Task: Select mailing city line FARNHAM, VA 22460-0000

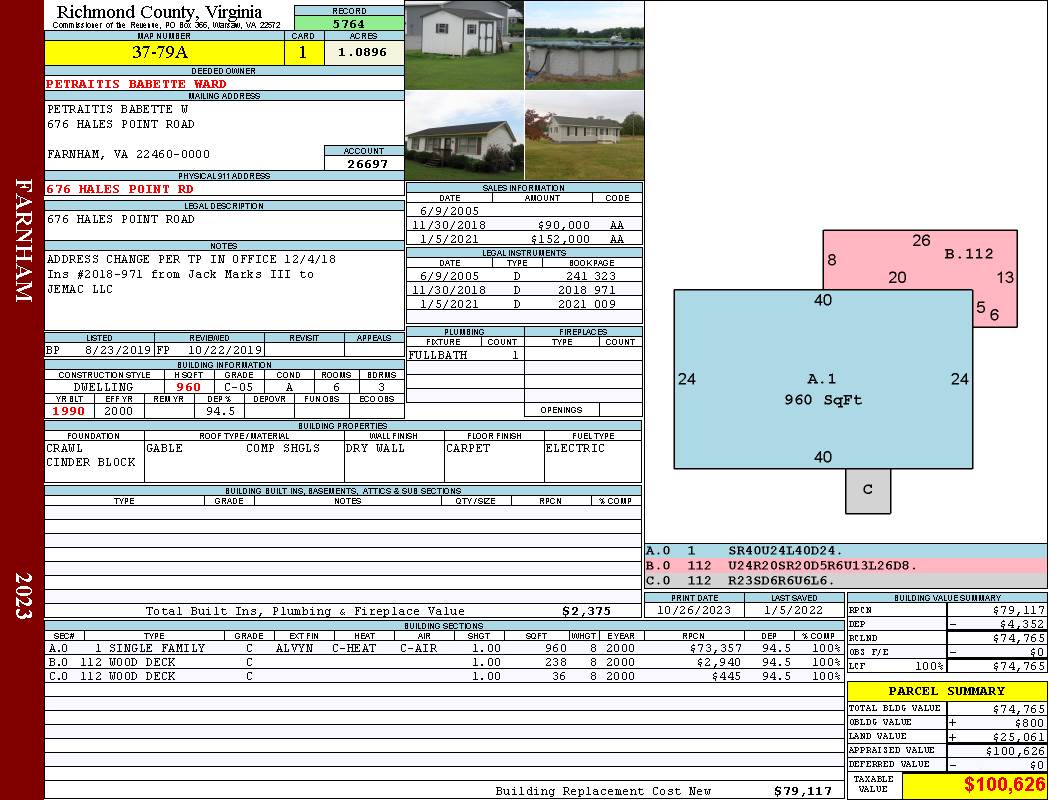Action: coord(128,154)
